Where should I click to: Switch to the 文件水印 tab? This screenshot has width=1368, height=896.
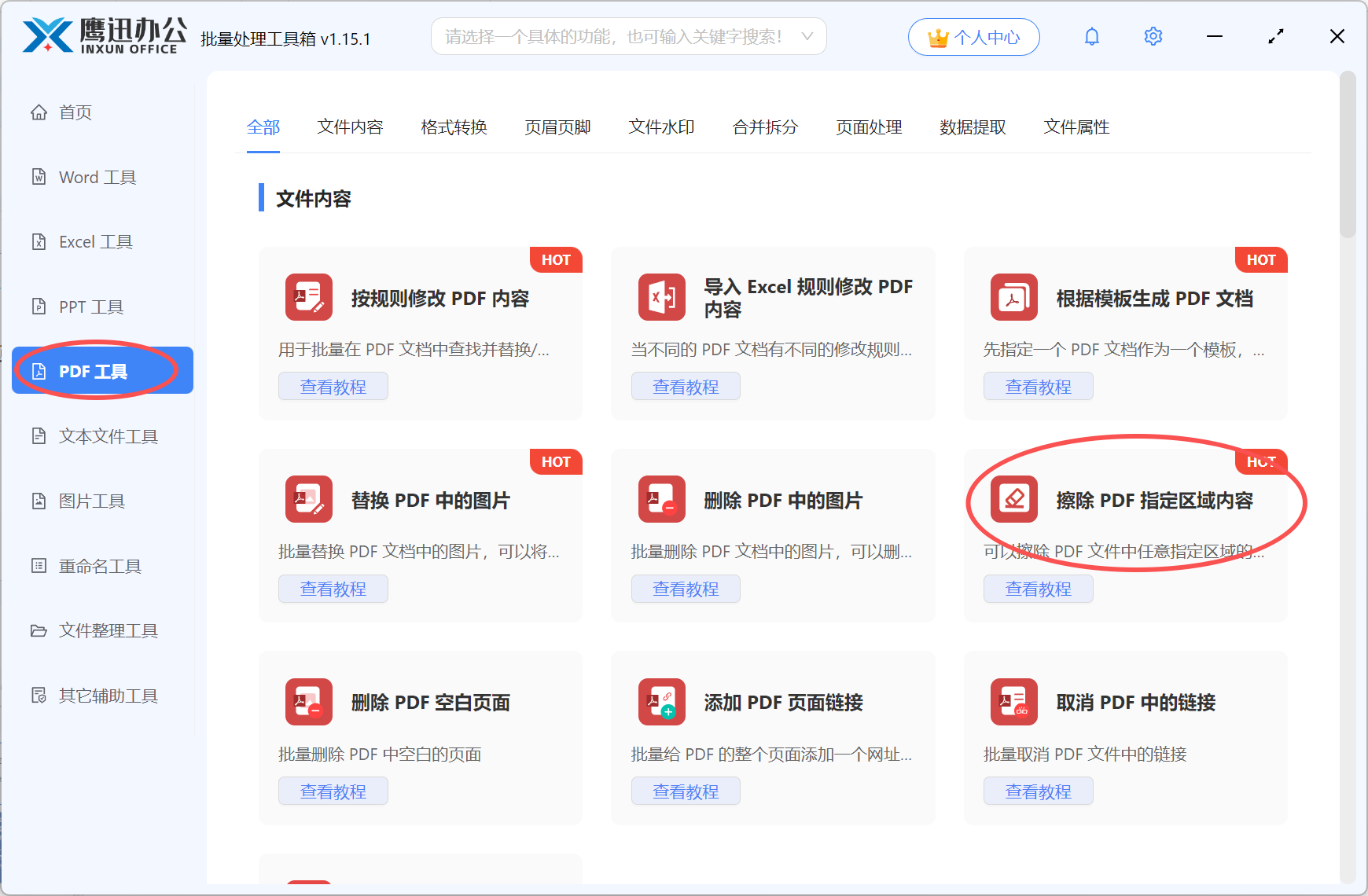pos(660,127)
